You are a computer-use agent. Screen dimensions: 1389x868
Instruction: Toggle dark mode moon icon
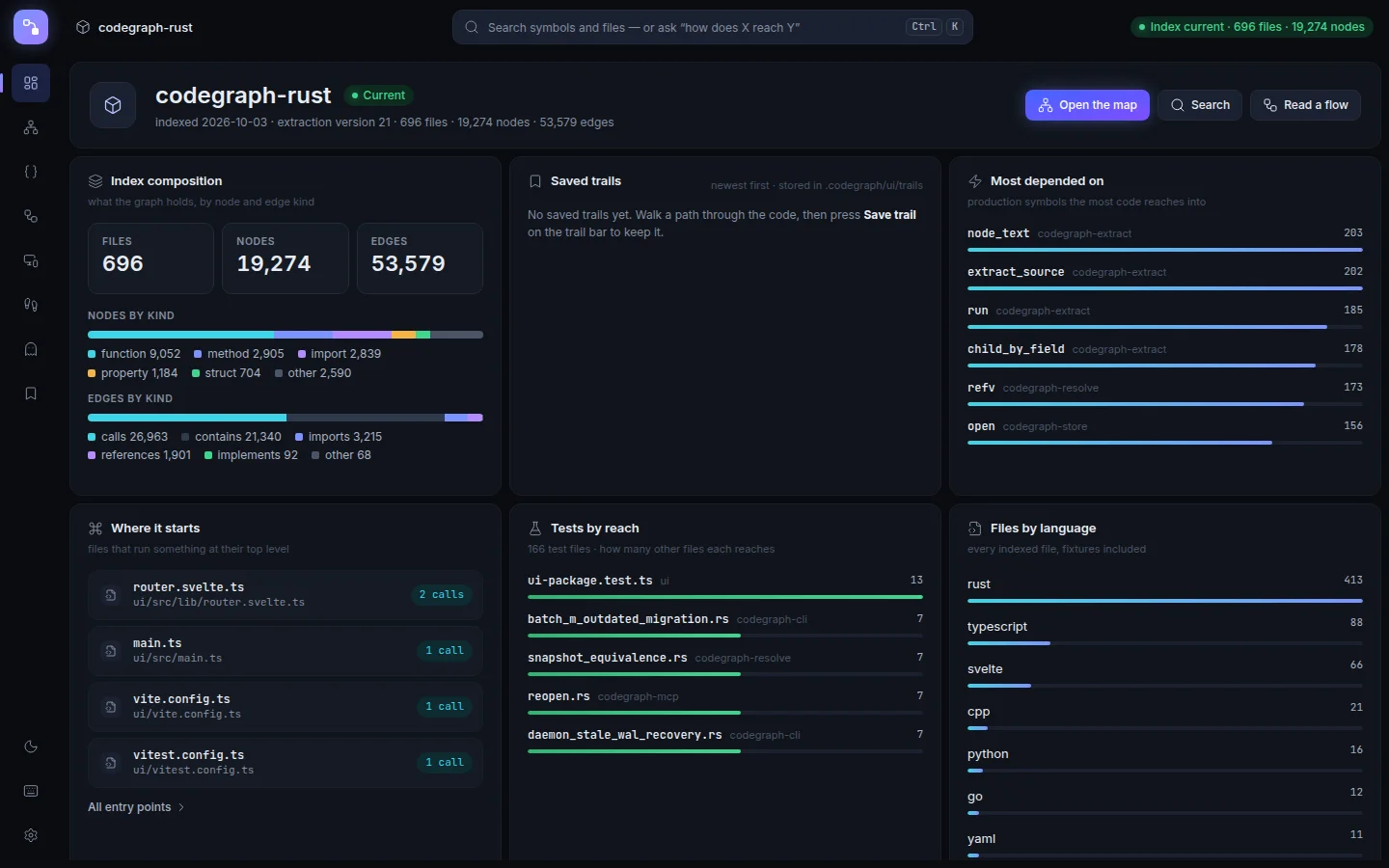point(31,746)
